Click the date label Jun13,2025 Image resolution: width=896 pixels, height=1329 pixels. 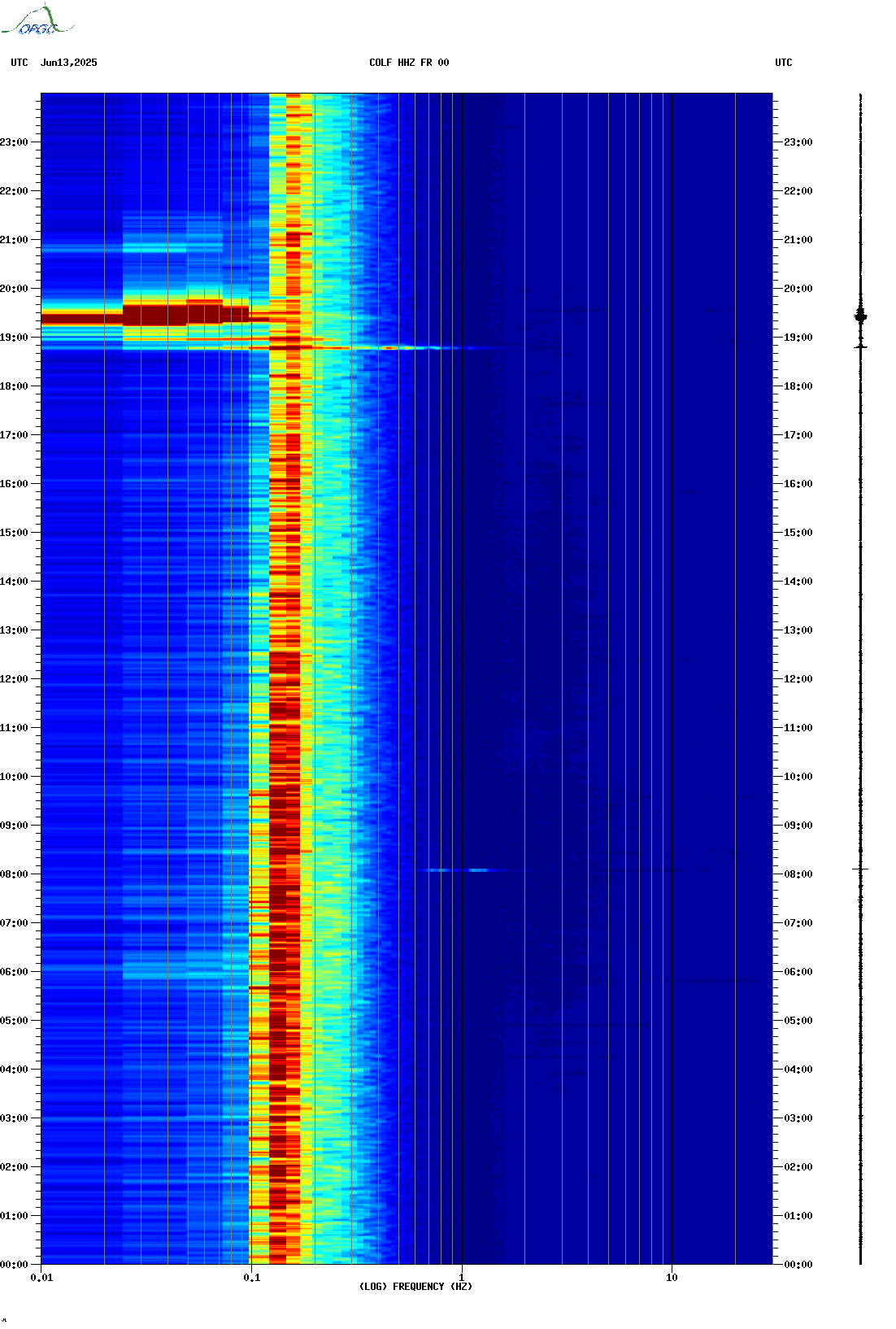pyautogui.click(x=69, y=63)
